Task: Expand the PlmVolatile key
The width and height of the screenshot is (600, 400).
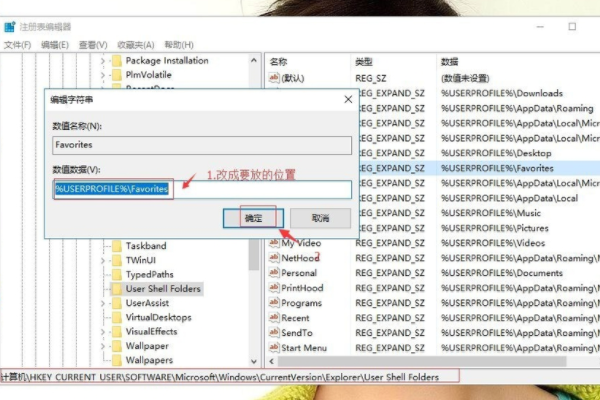Action: [103, 75]
